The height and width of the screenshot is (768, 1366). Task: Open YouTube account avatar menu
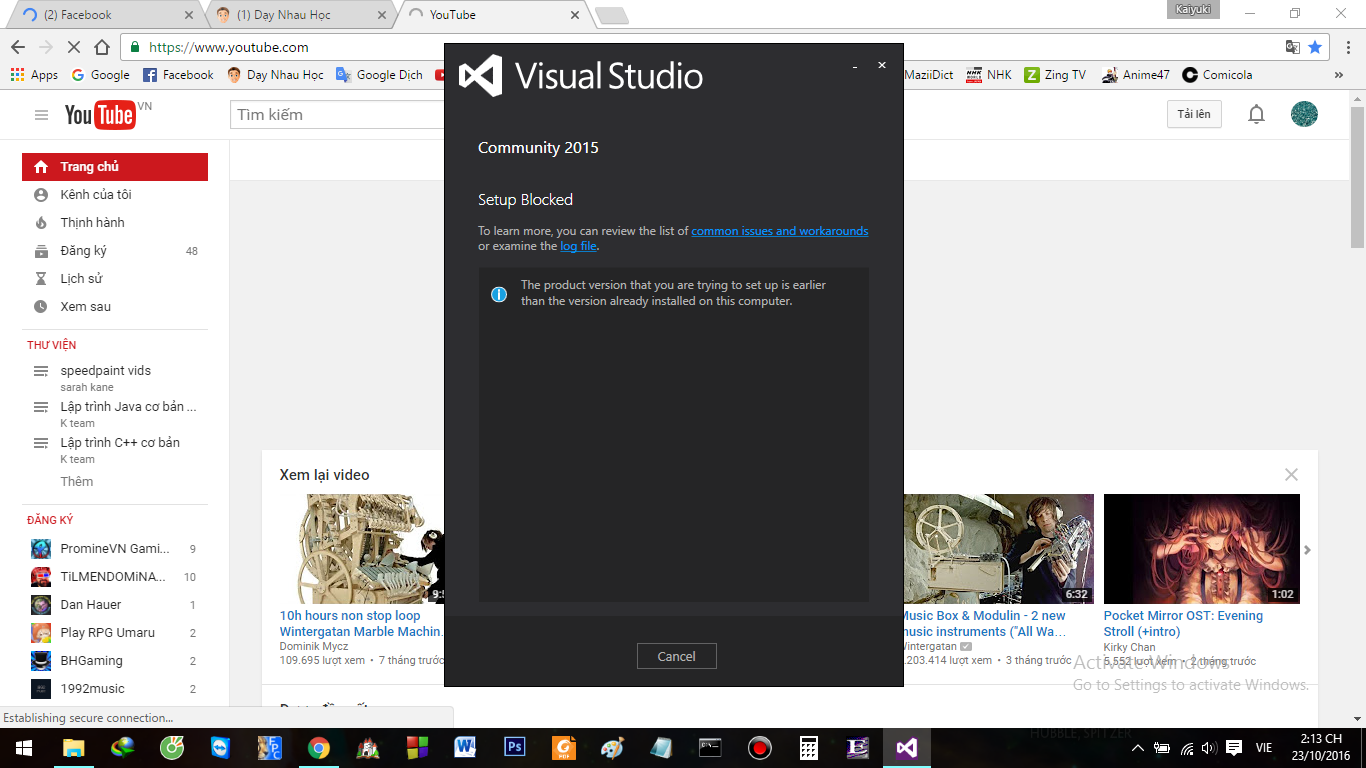[1304, 114]
